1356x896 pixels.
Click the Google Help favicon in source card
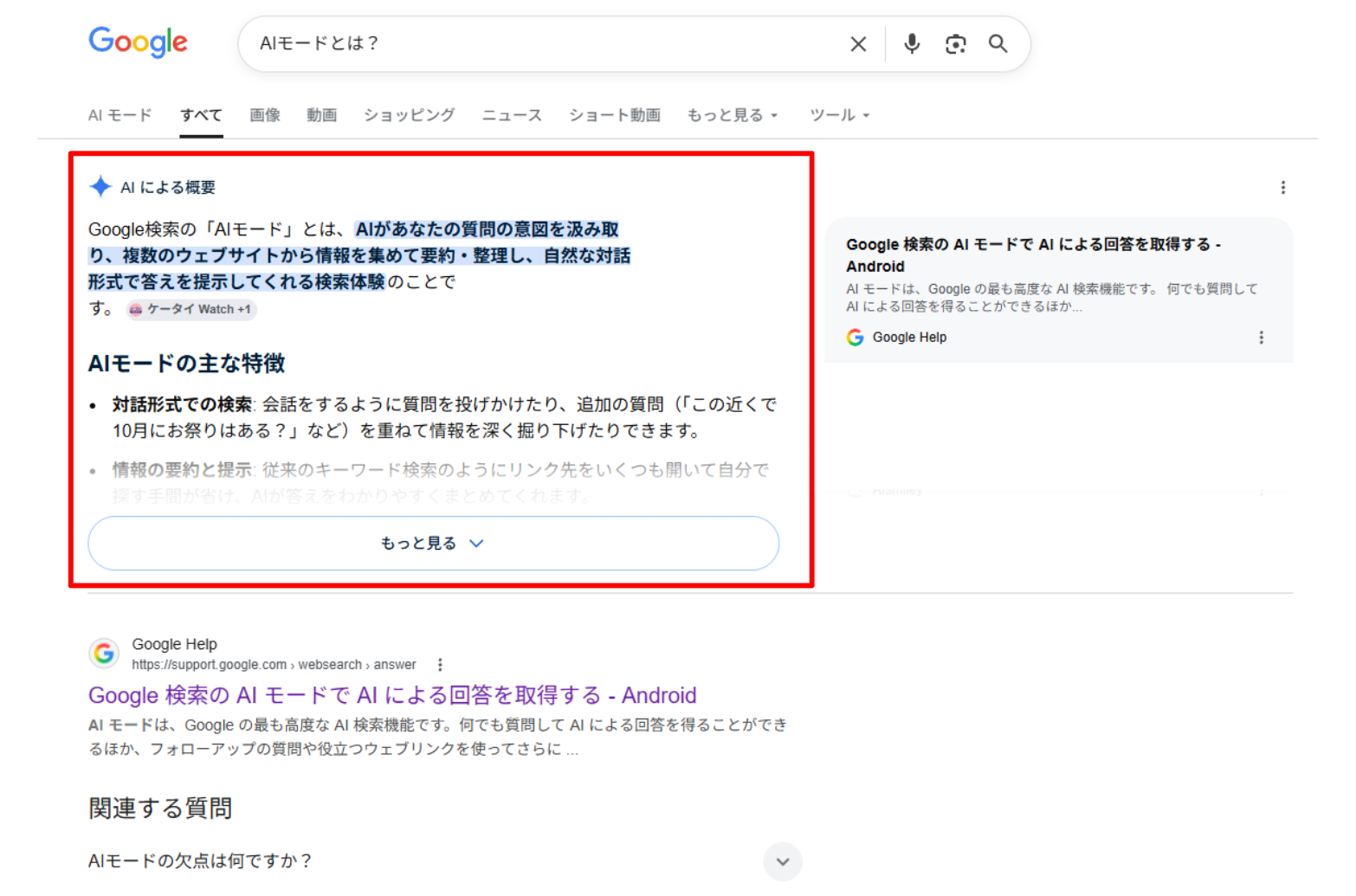point(855,338)
